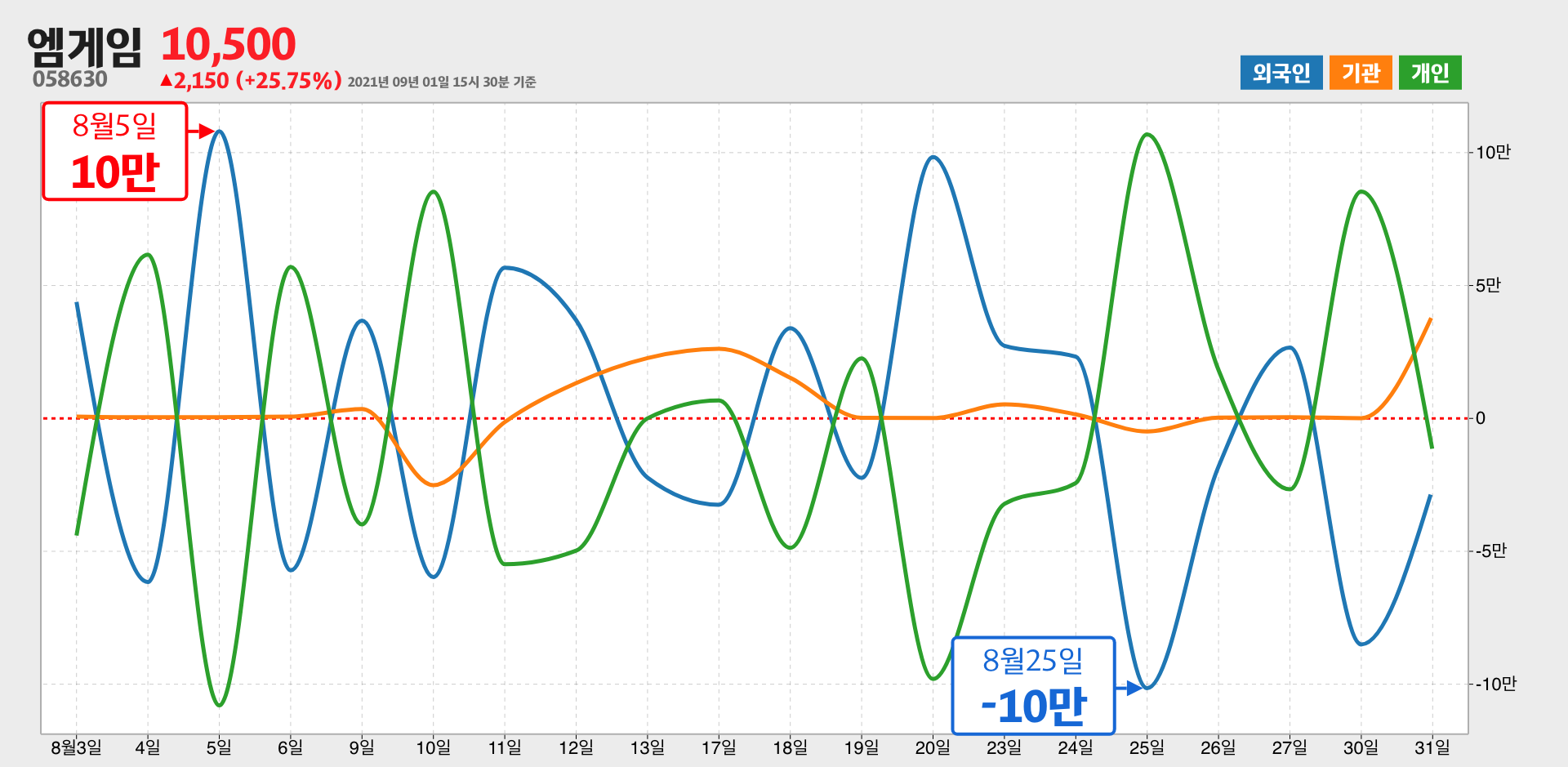Click the x-axis label 4일
Screen dimensions: 1568x767
coord(148,747)
